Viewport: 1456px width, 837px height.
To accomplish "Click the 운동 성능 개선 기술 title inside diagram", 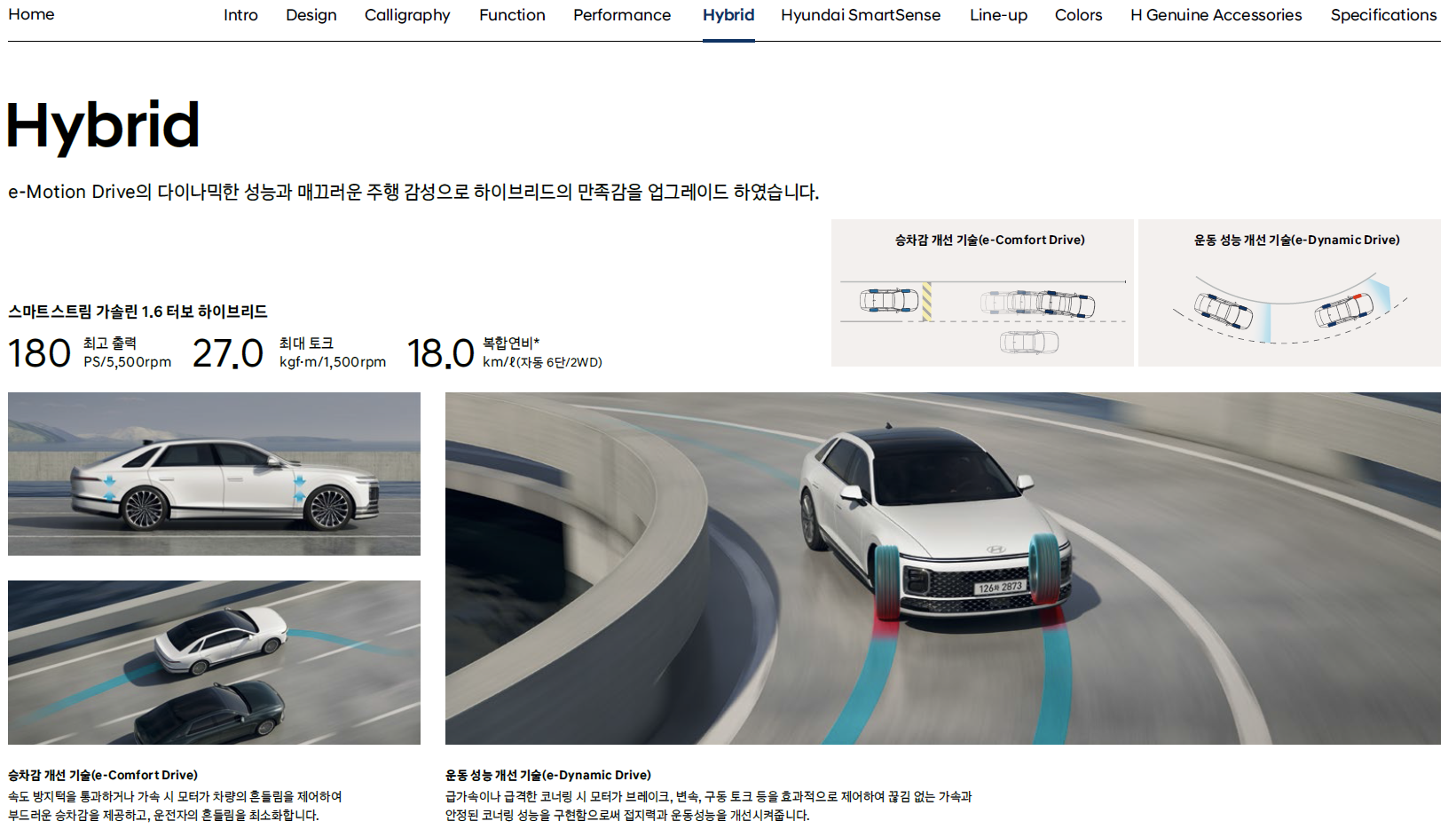I will coord(1296,240).
